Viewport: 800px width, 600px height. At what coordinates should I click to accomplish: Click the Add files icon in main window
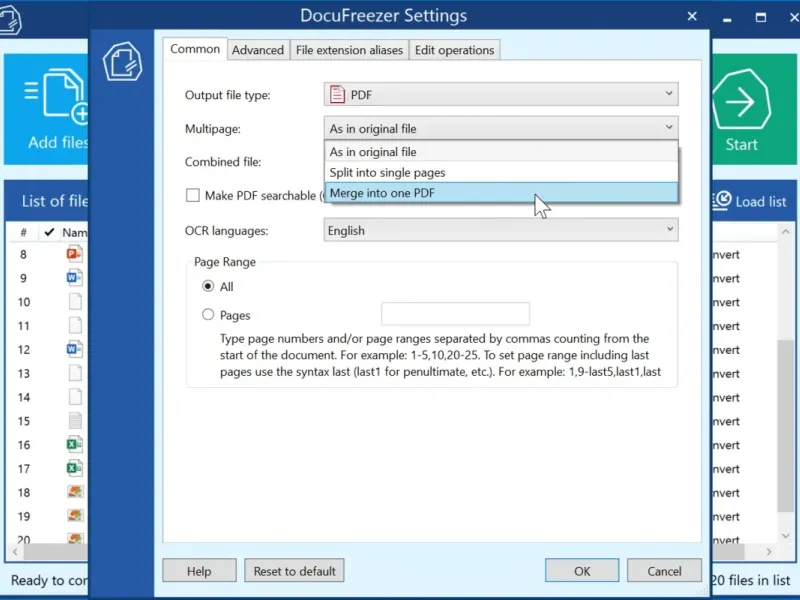(x=56, y=96)
